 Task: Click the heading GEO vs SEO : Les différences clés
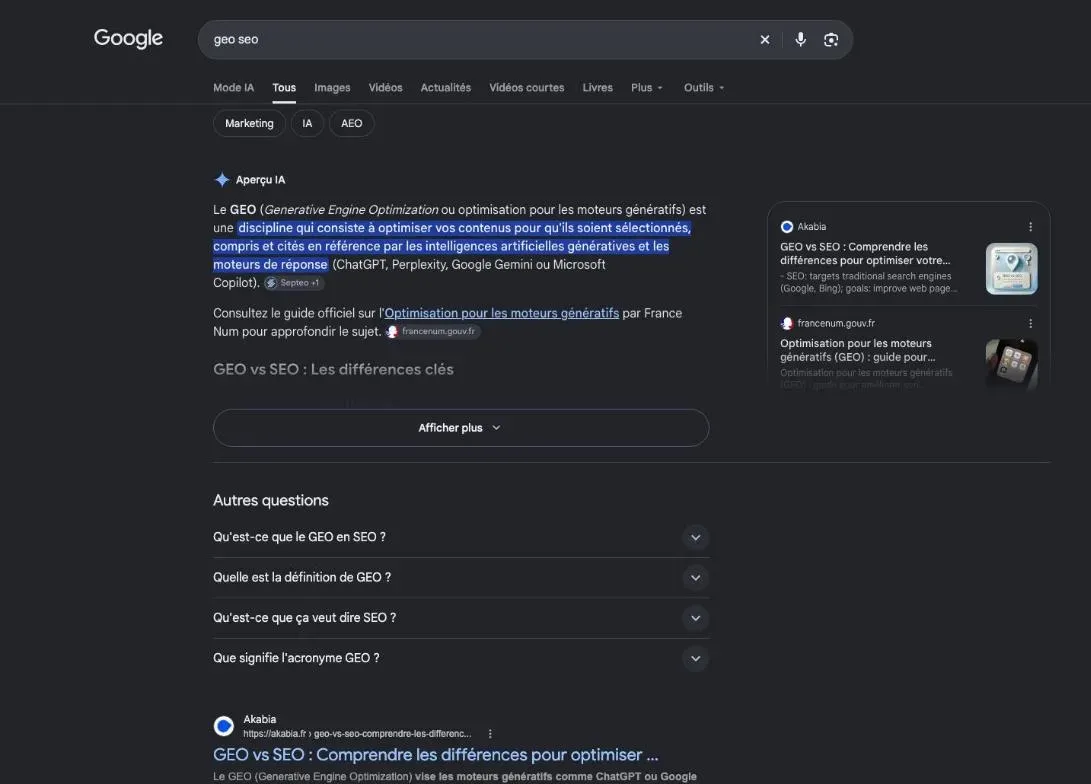coord(333,369)
